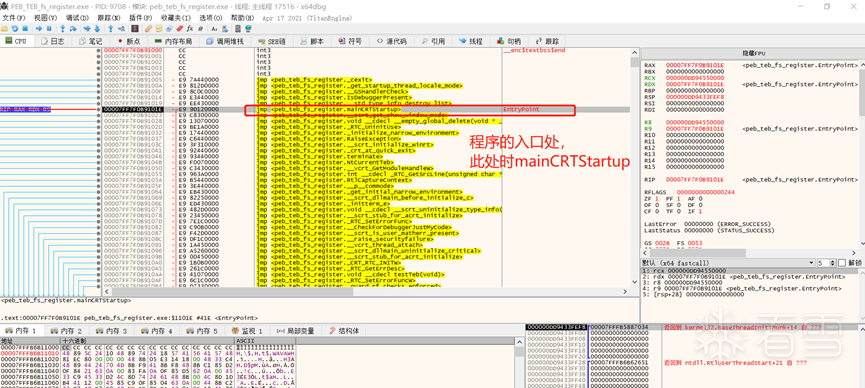This screenshot has height=388, width=865.
Task: Step into using the step-into toolbar icon
Action: (x=63, y=28)
